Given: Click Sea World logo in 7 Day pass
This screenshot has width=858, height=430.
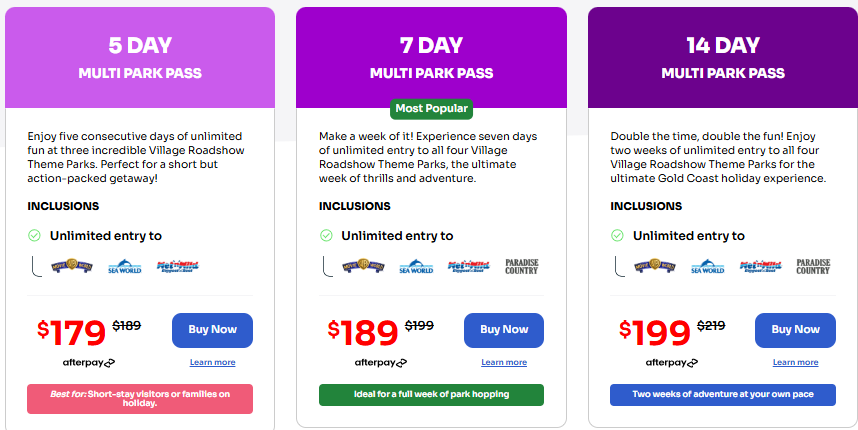Looking at the screenshot, I should coord(416,267).
